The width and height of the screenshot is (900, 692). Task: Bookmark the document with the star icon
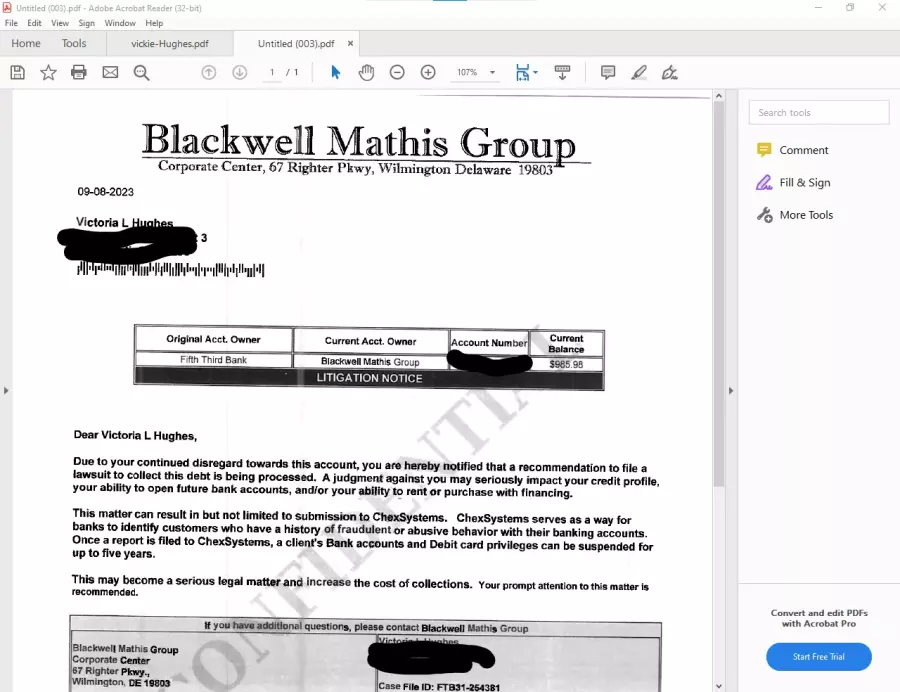[48, 72]
